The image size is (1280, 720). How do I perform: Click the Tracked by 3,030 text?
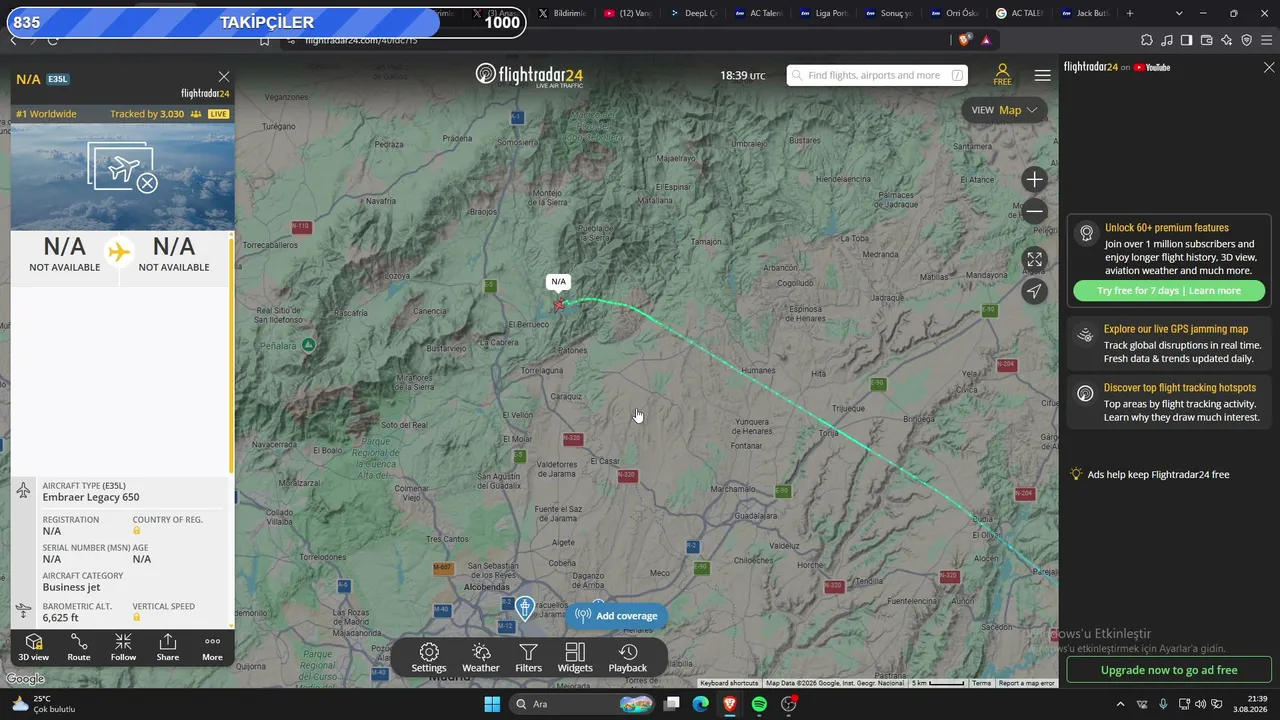coord(147,114)
